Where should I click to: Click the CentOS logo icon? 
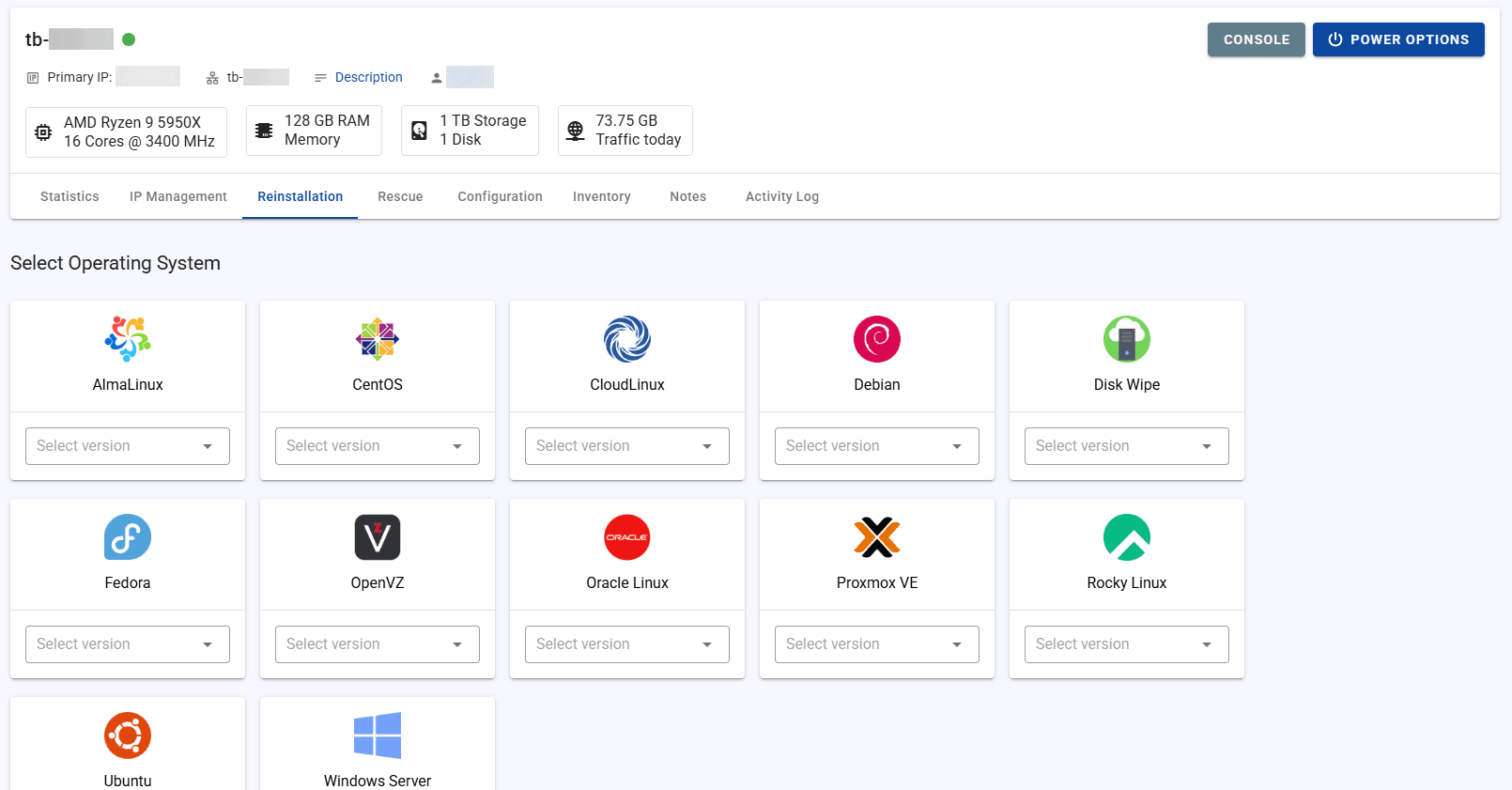[x=378, y=339]
